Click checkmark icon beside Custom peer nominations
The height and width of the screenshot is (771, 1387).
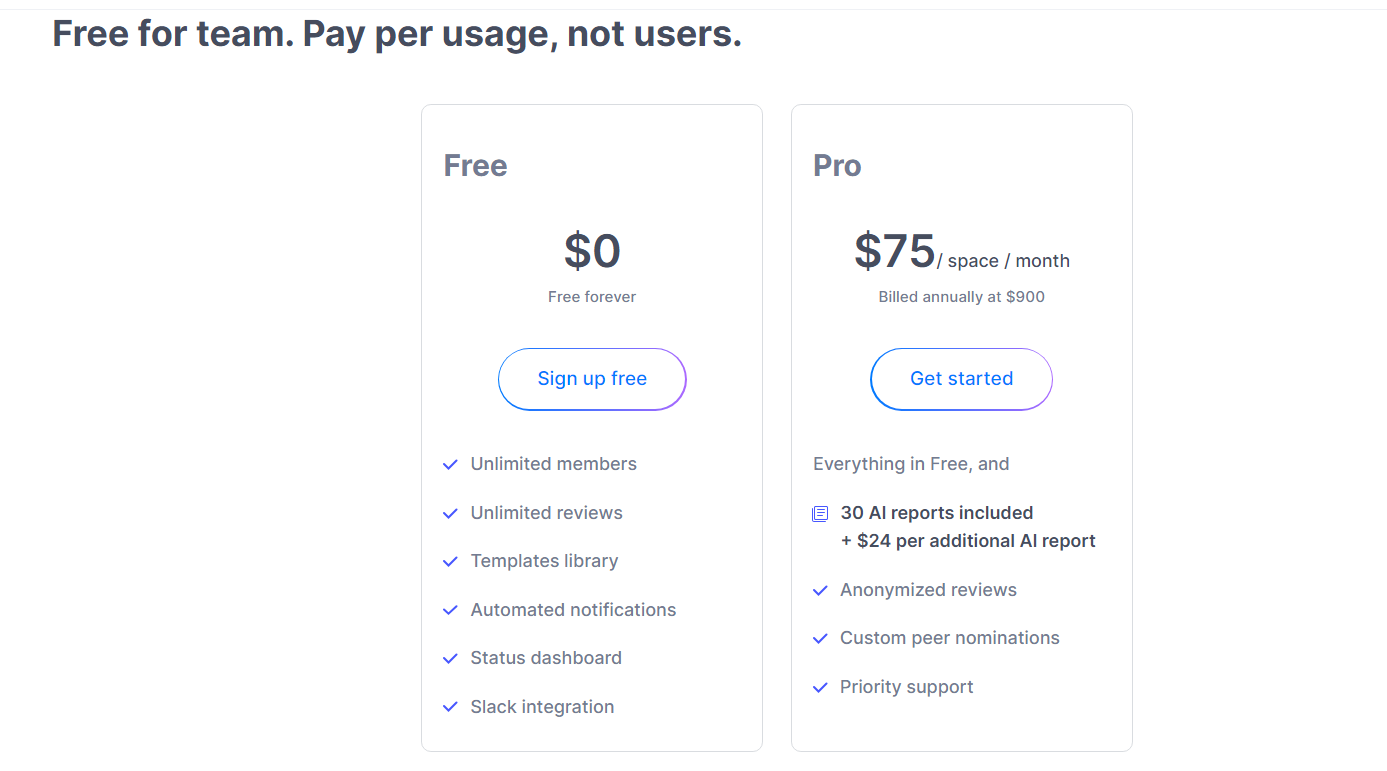click(x=820, y=639)
